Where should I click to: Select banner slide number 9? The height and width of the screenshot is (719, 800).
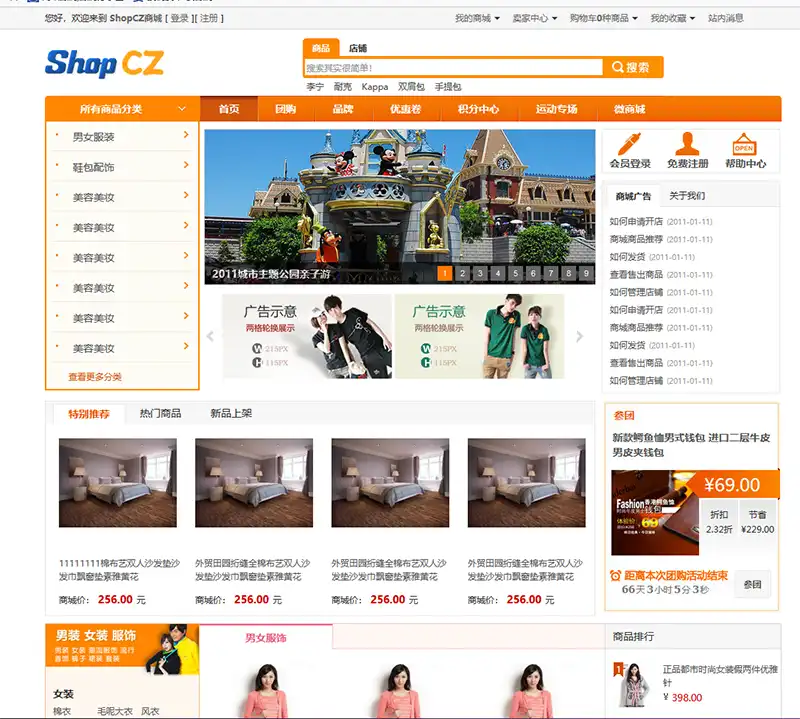pos(586,273)
